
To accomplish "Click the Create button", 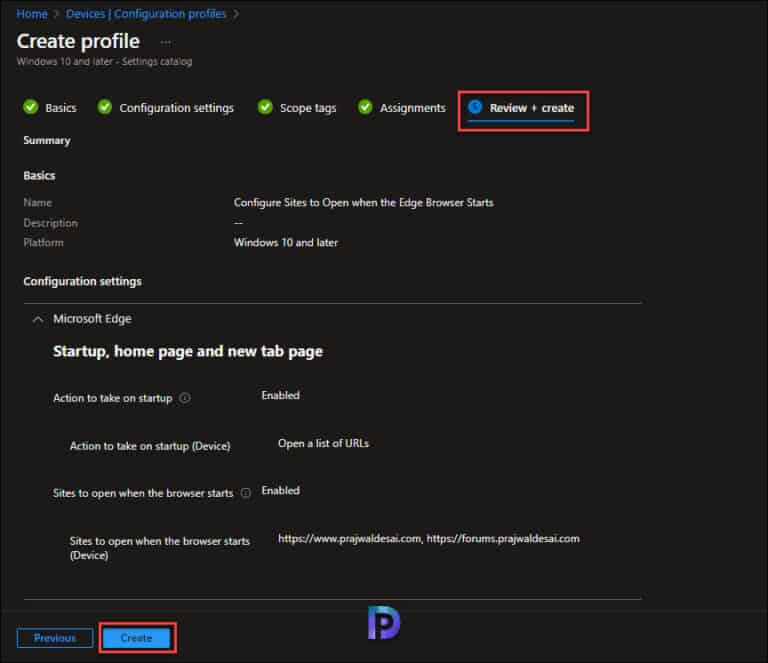I will tap(137, 638).
